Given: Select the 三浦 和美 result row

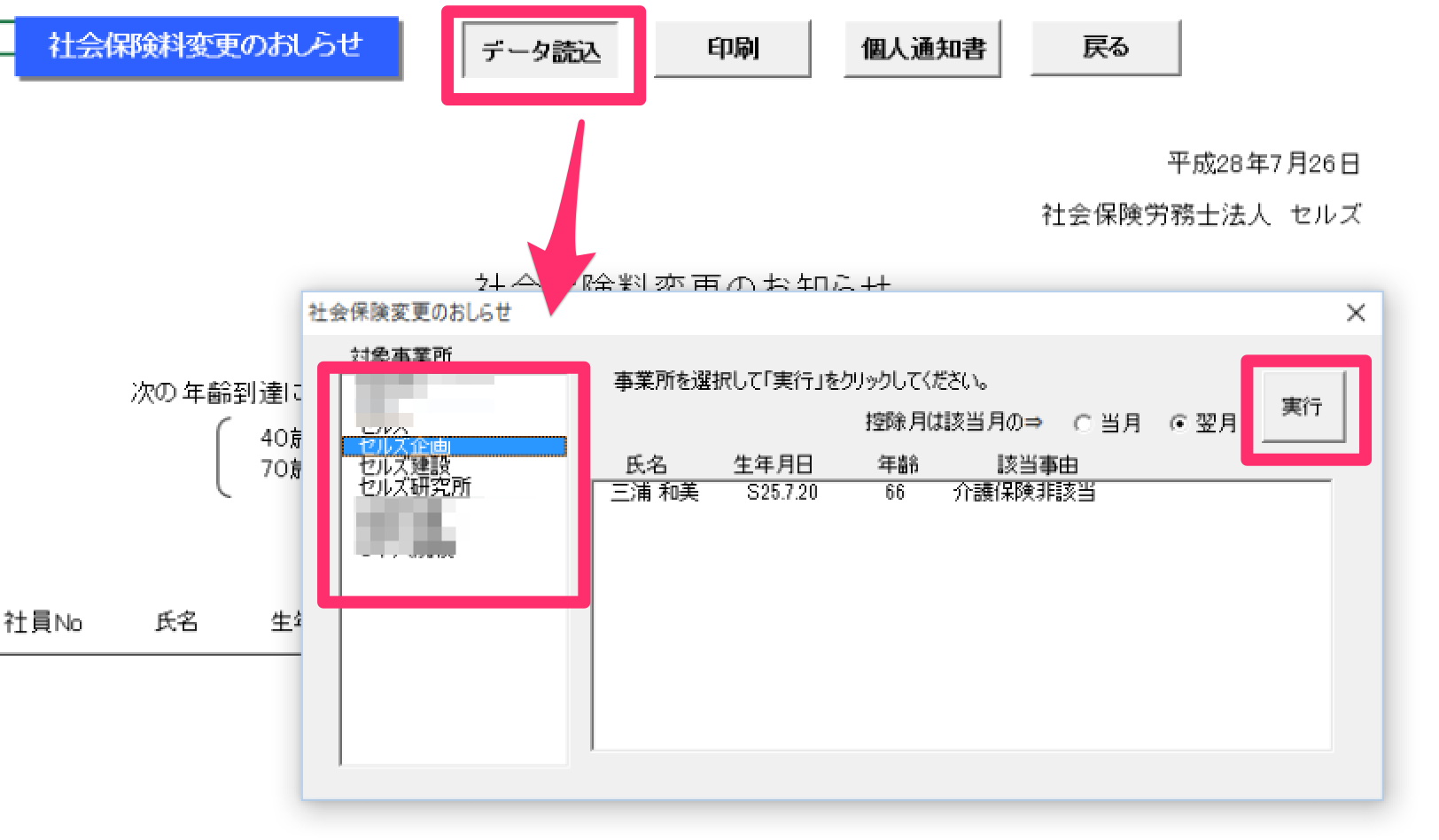Looking at the screenshot, I should [x=961, y=493].
